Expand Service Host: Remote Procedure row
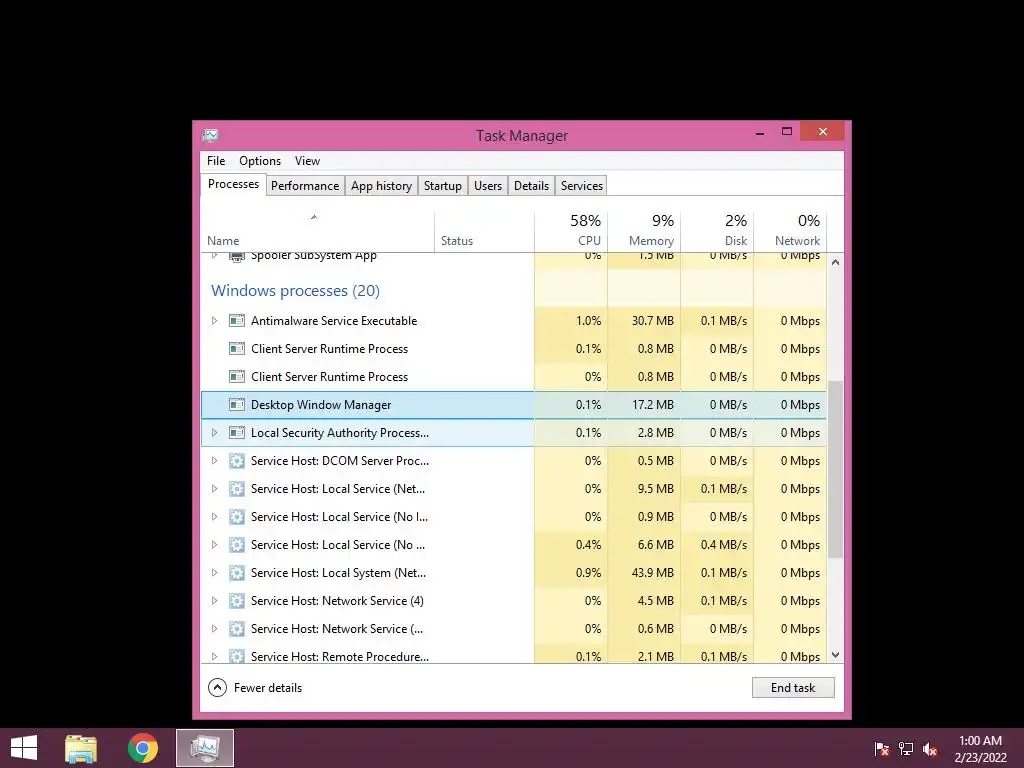This screenshot has height=768, width=1024. point(214,656)
